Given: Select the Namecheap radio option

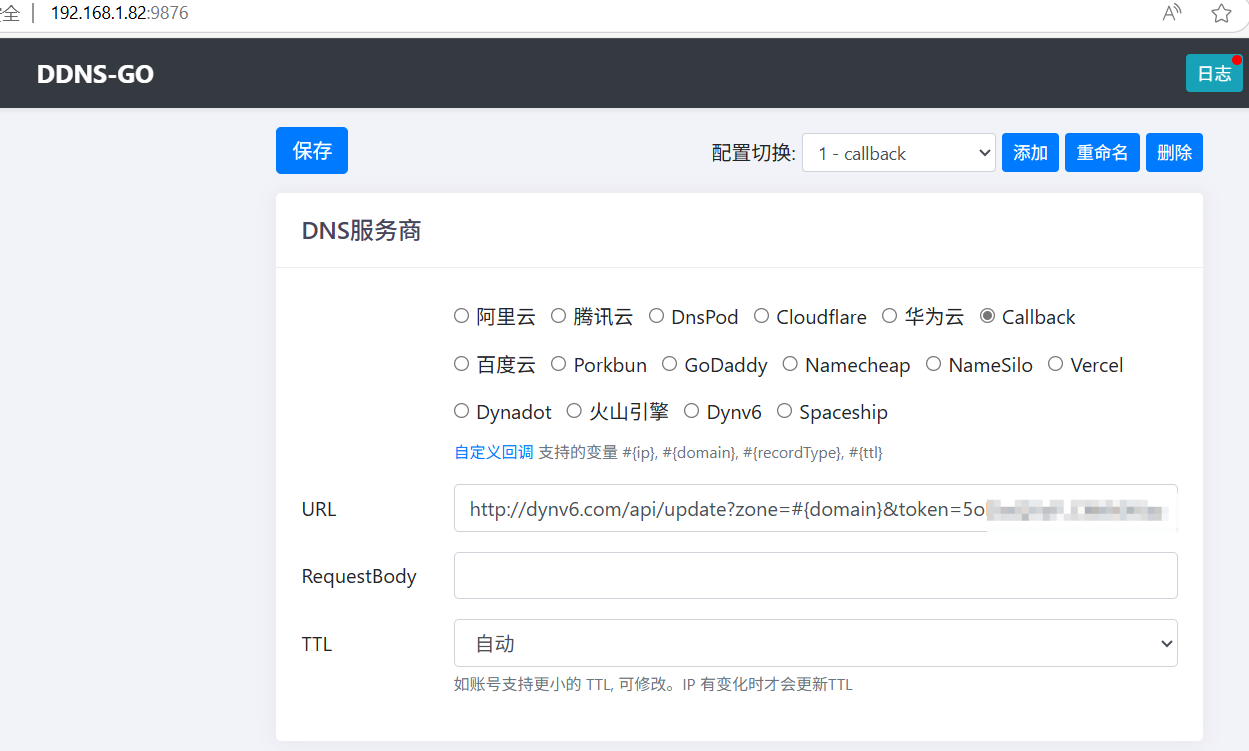Looking at the screenshot, I should tap(790, 364).
